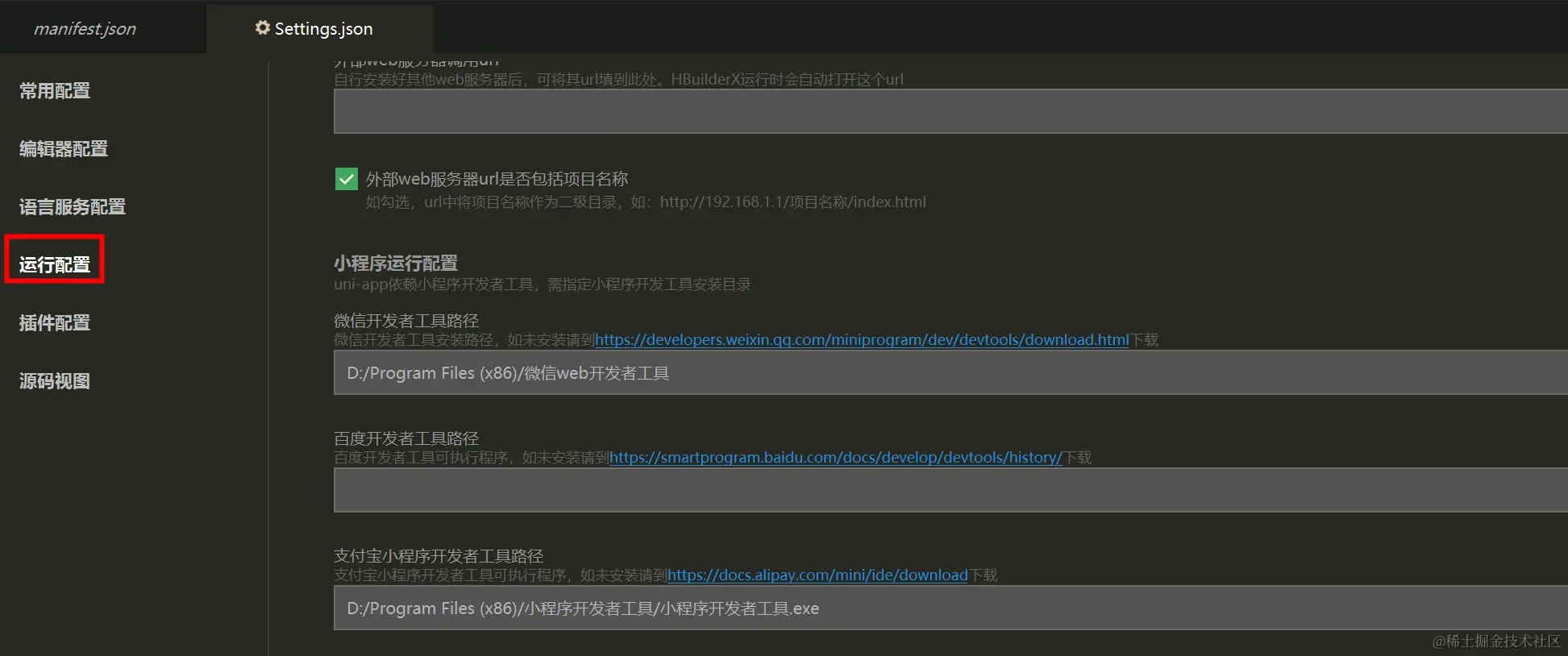Open 常用配置 in the sidebar

[55, 91]
